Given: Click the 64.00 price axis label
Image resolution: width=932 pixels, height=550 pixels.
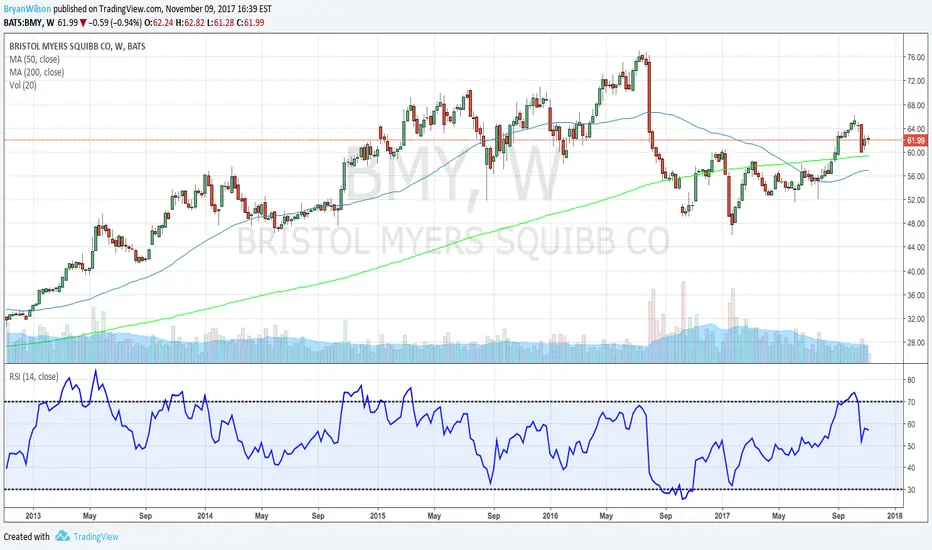Looking at the screenshot, I should coord(916,129).
